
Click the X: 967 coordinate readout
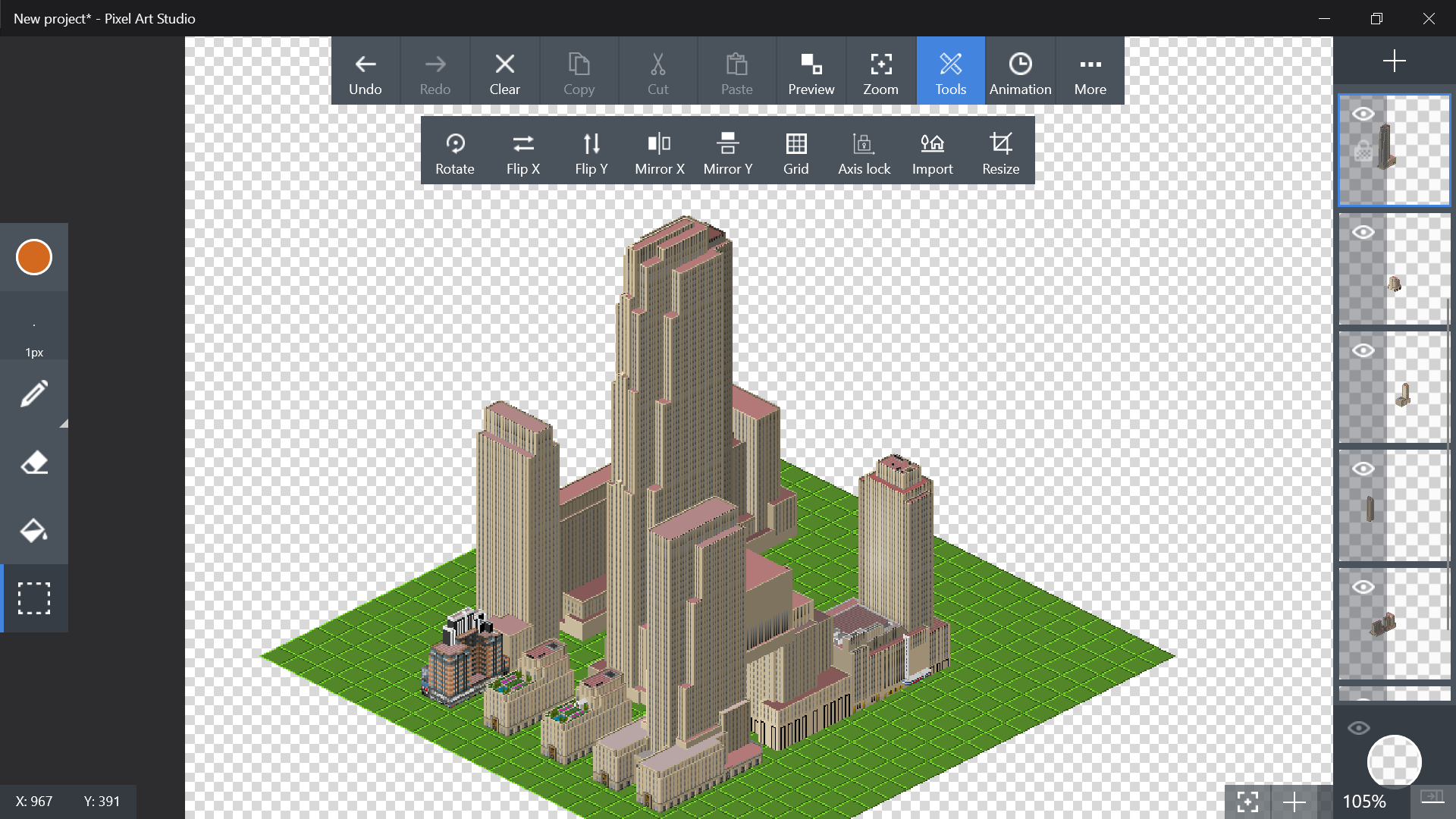point(34,802)
